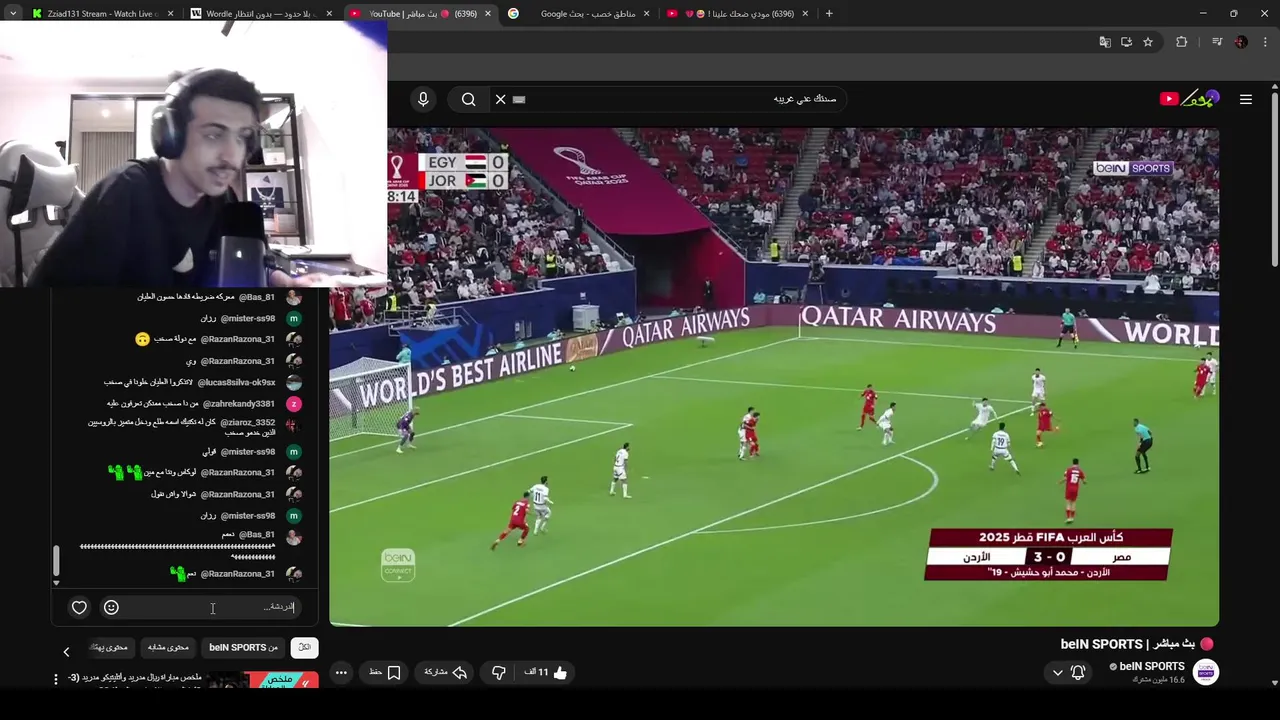The height and width of the screenshot is (720, 1280).
Task: Open the Chrome three-dot menu
Action: click(1265, 42)
